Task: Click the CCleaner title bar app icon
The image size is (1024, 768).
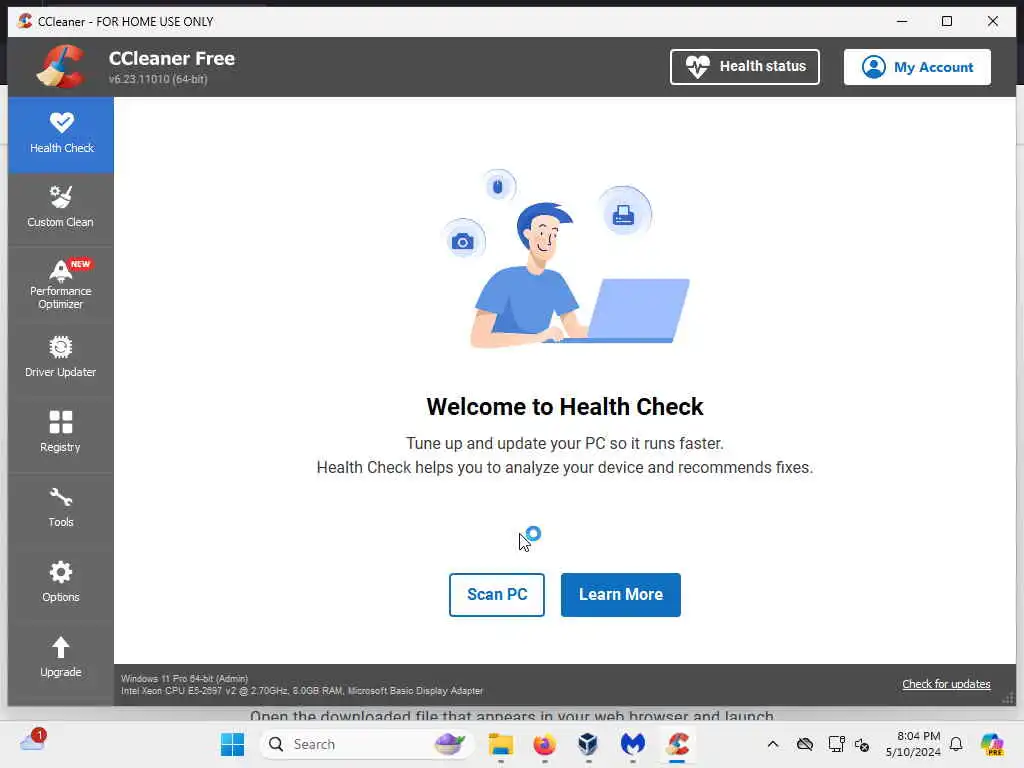Action: coord(25,21)
